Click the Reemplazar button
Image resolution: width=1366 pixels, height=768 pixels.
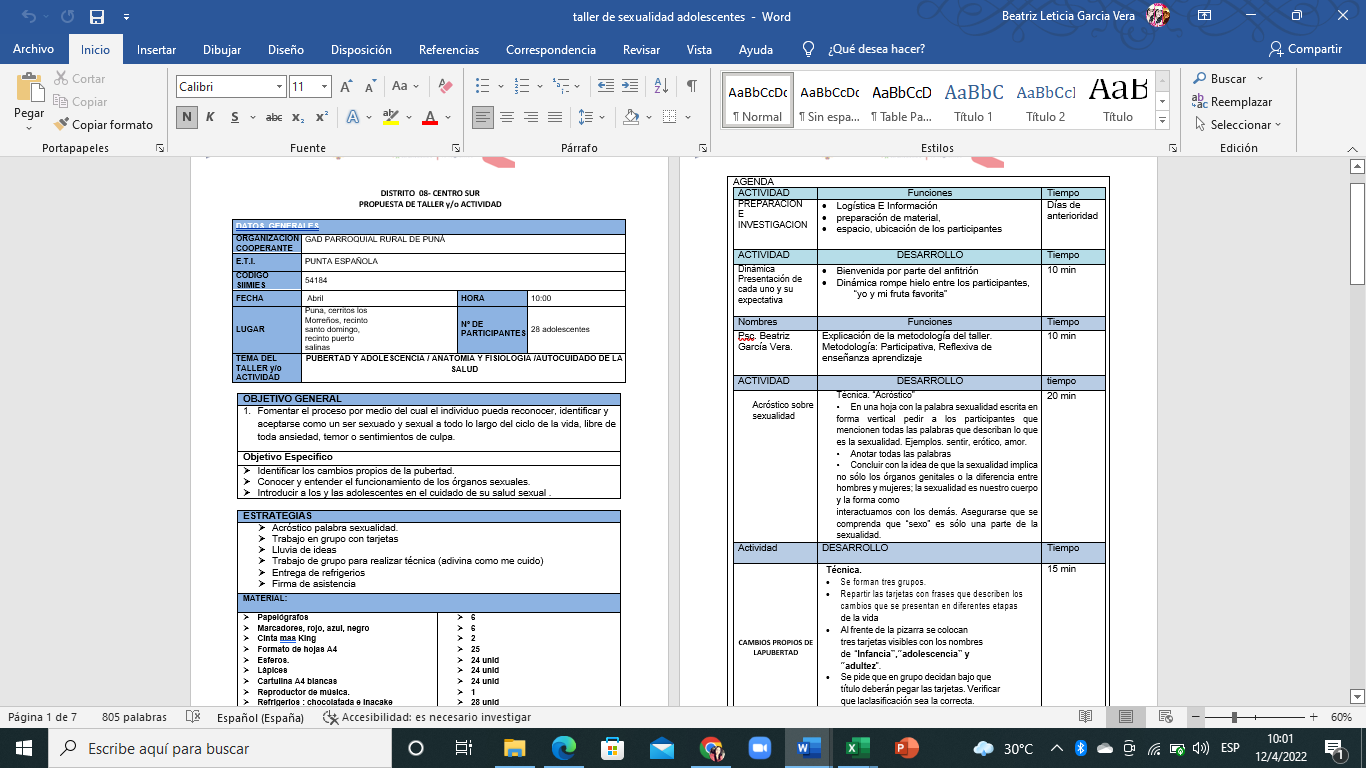[x=1240, y=102]
